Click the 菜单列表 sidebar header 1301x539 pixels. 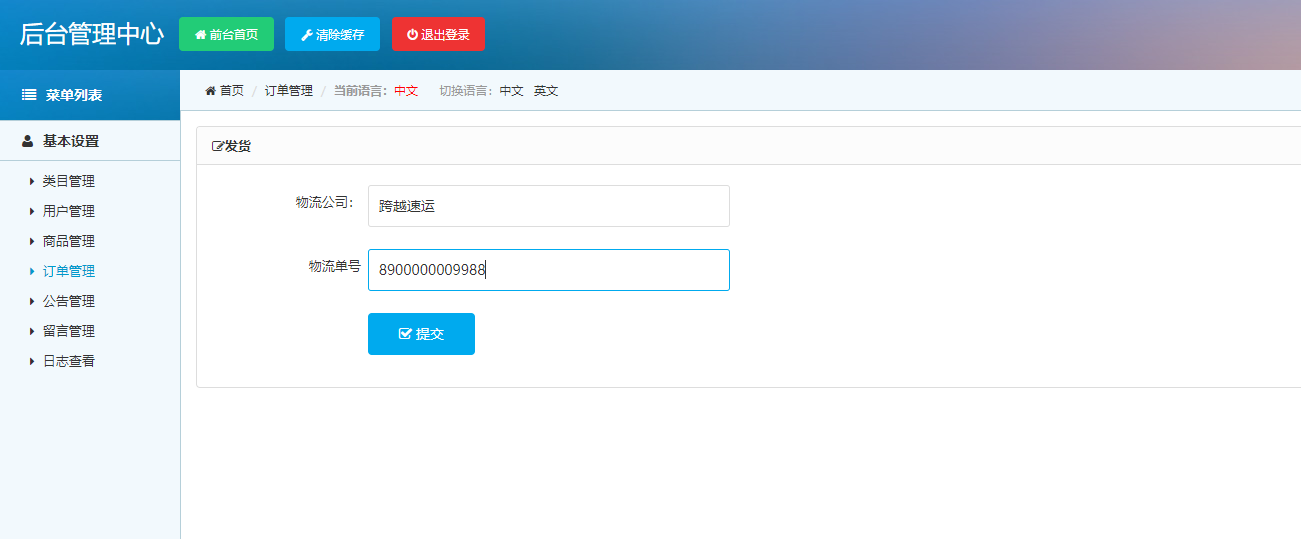pos(90,95)
